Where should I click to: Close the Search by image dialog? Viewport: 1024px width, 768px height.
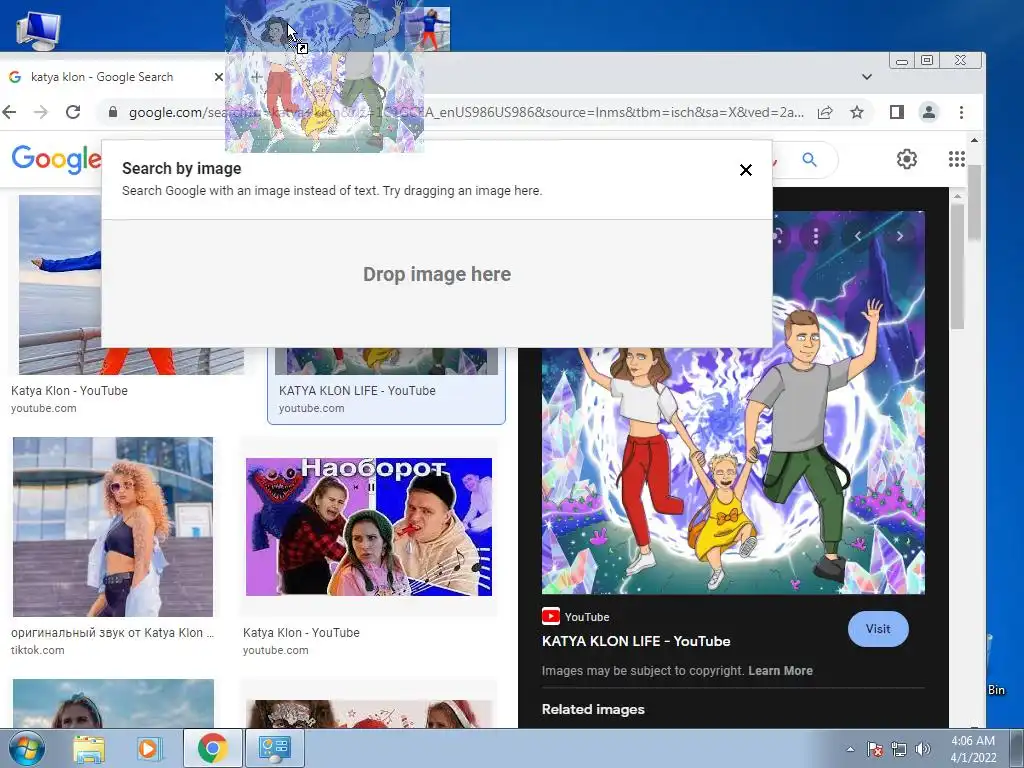[x=745, y=170]
